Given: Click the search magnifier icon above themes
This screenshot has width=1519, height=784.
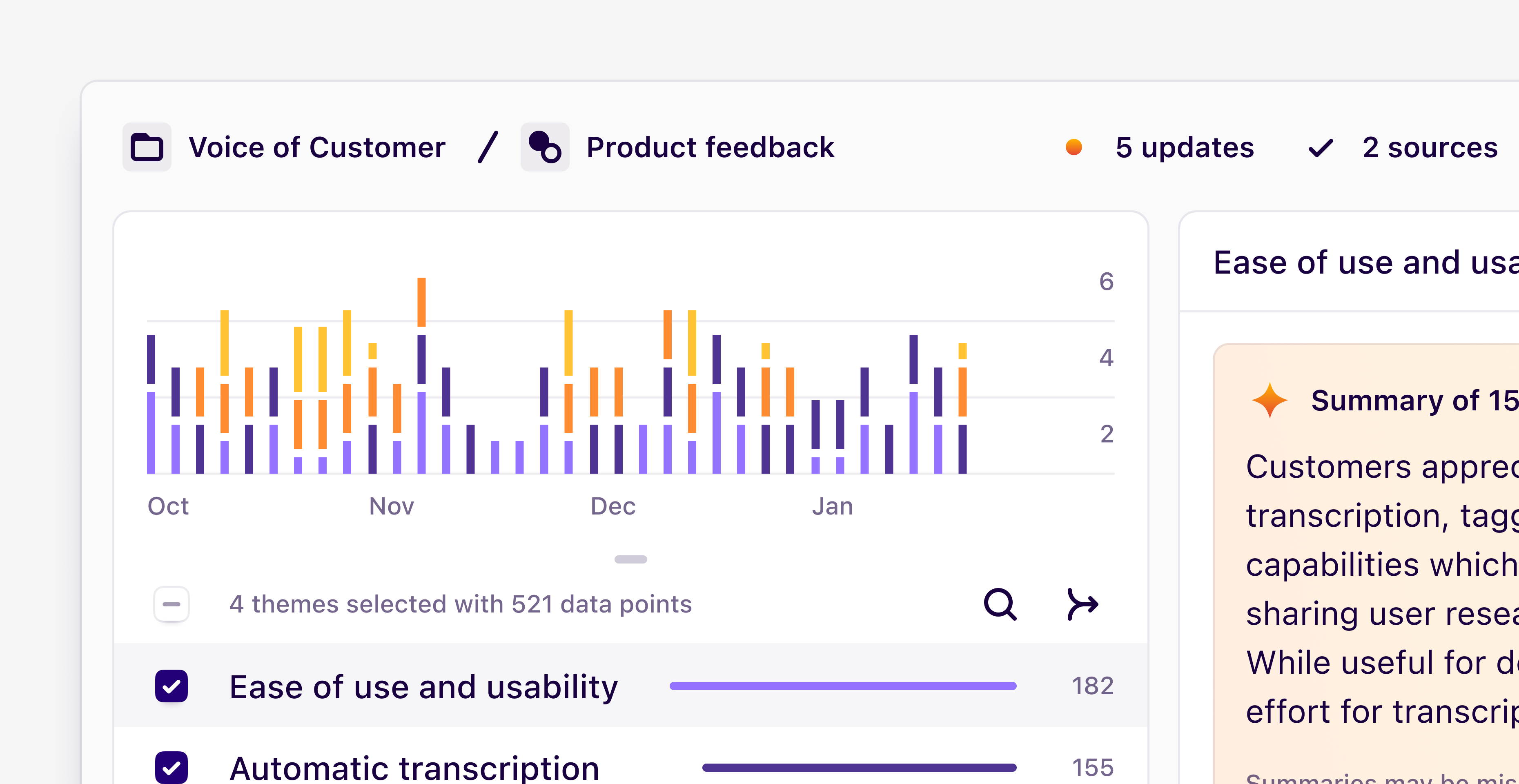Looking at the screenshot, I should (x=1000, y=604).
